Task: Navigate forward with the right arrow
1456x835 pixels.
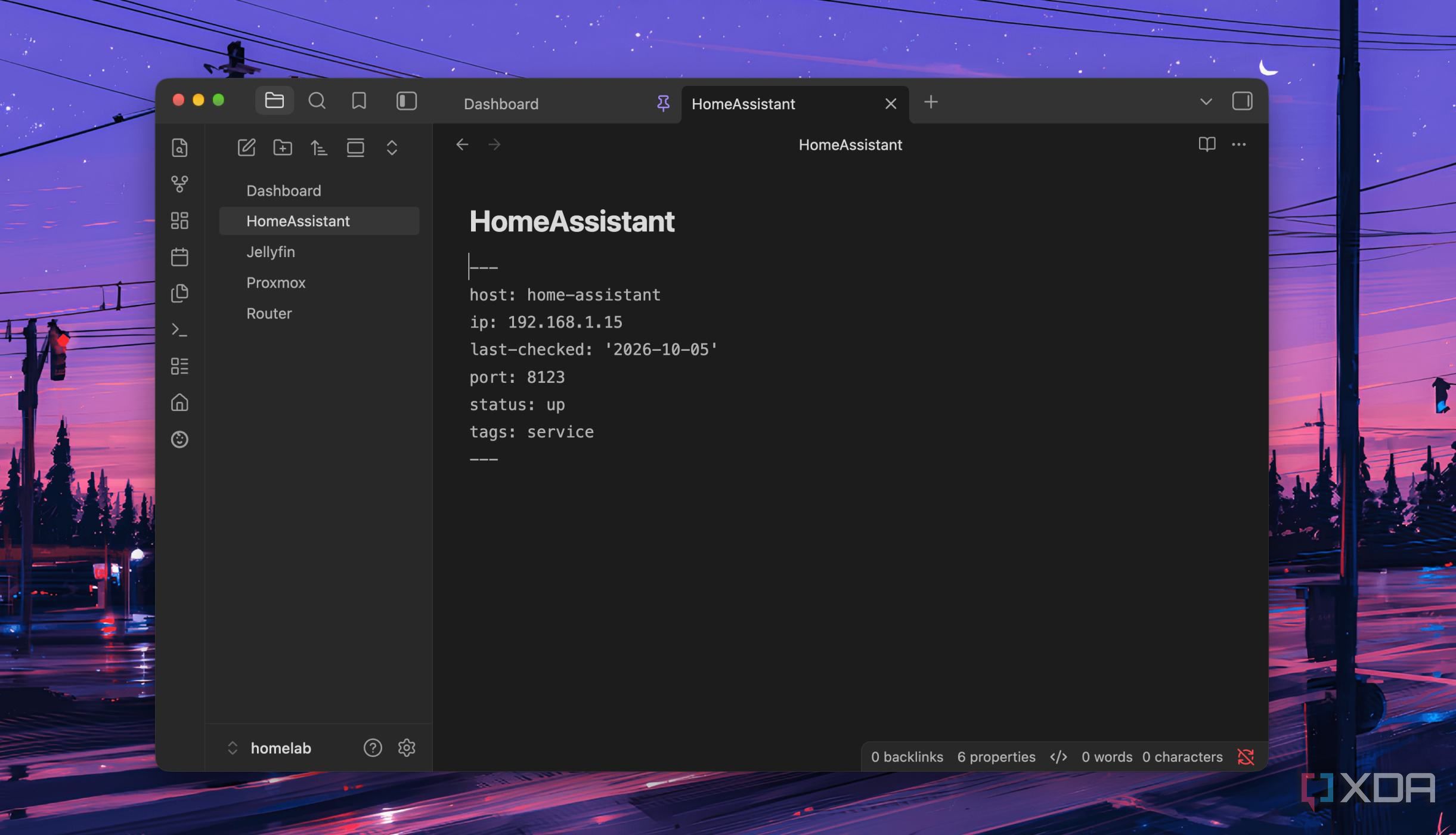Action: coord(494,144)
